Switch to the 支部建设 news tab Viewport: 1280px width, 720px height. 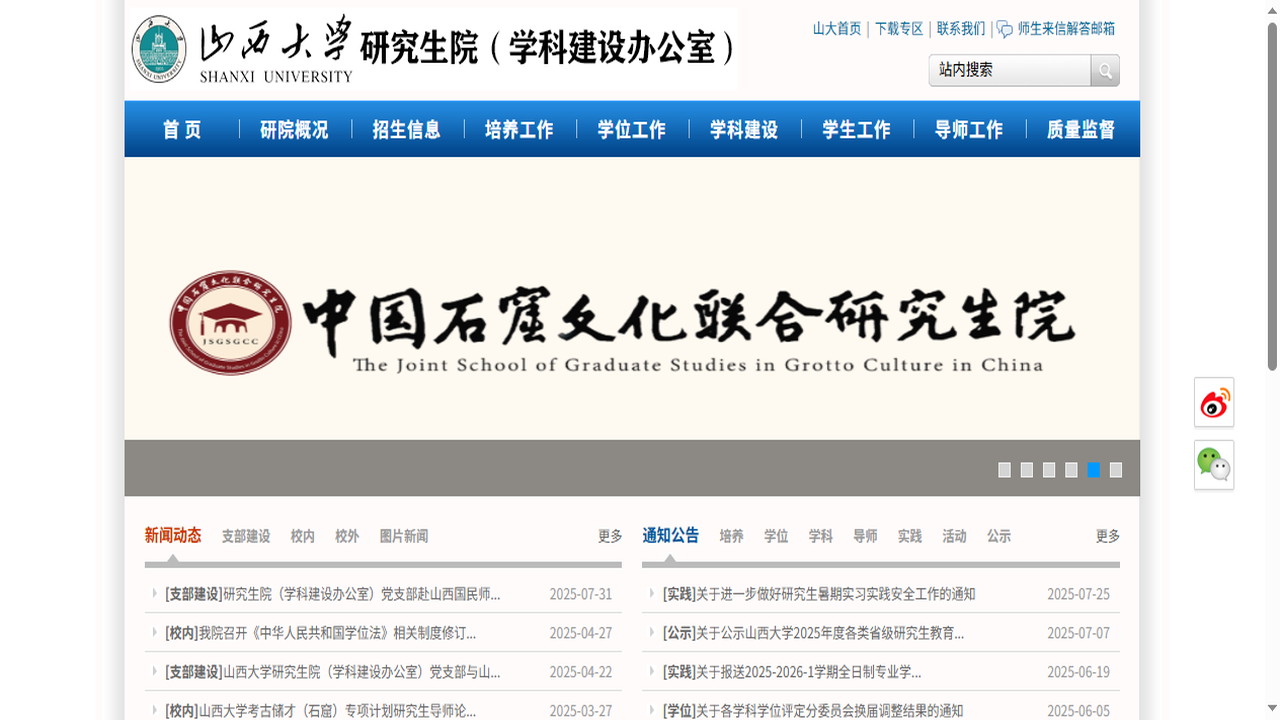[x=246, y=536]
